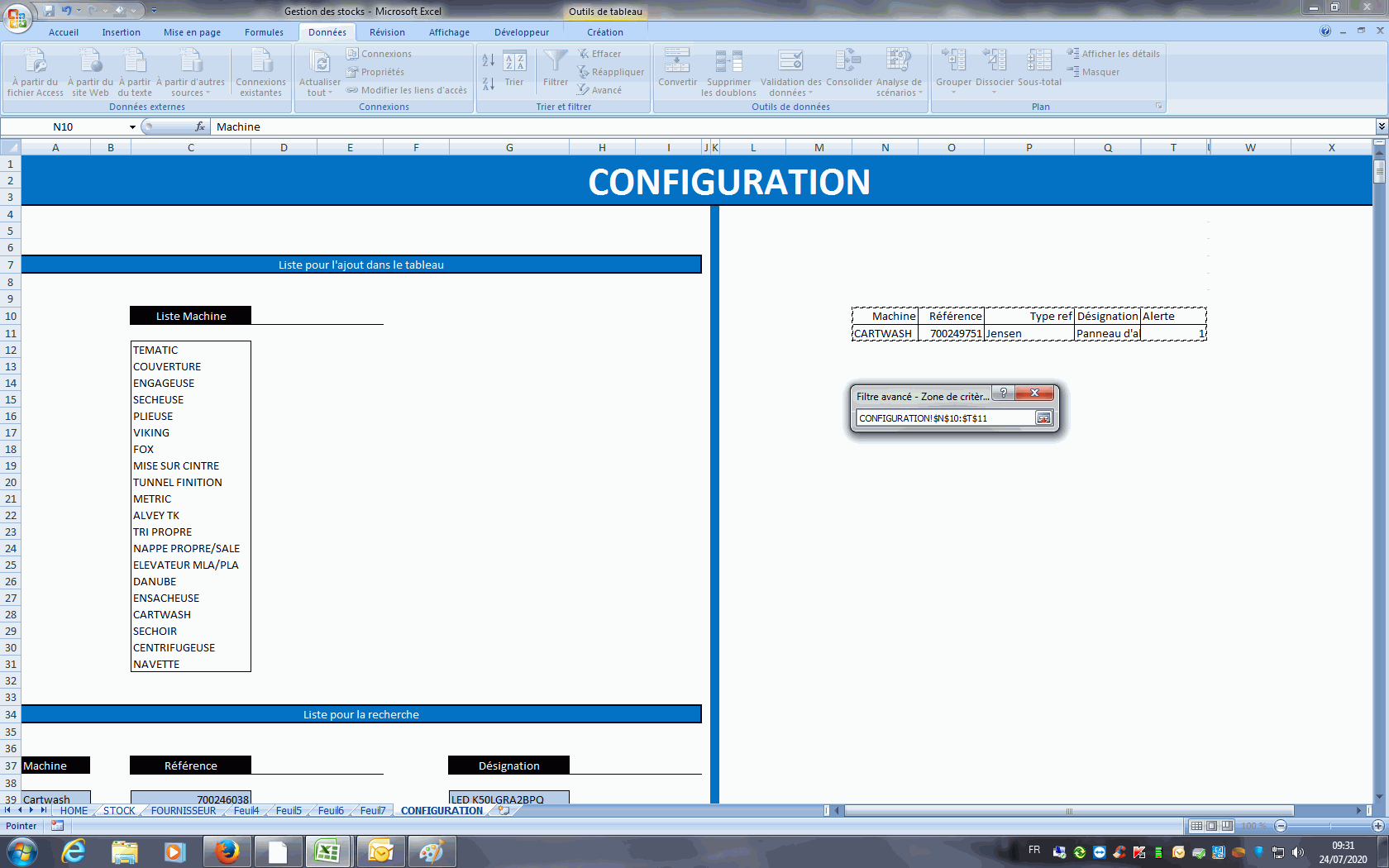The height and width of the screenshot is (868, 1389).
Task: Switch to Mise en page tab
Action: click(x=193, y=32)
